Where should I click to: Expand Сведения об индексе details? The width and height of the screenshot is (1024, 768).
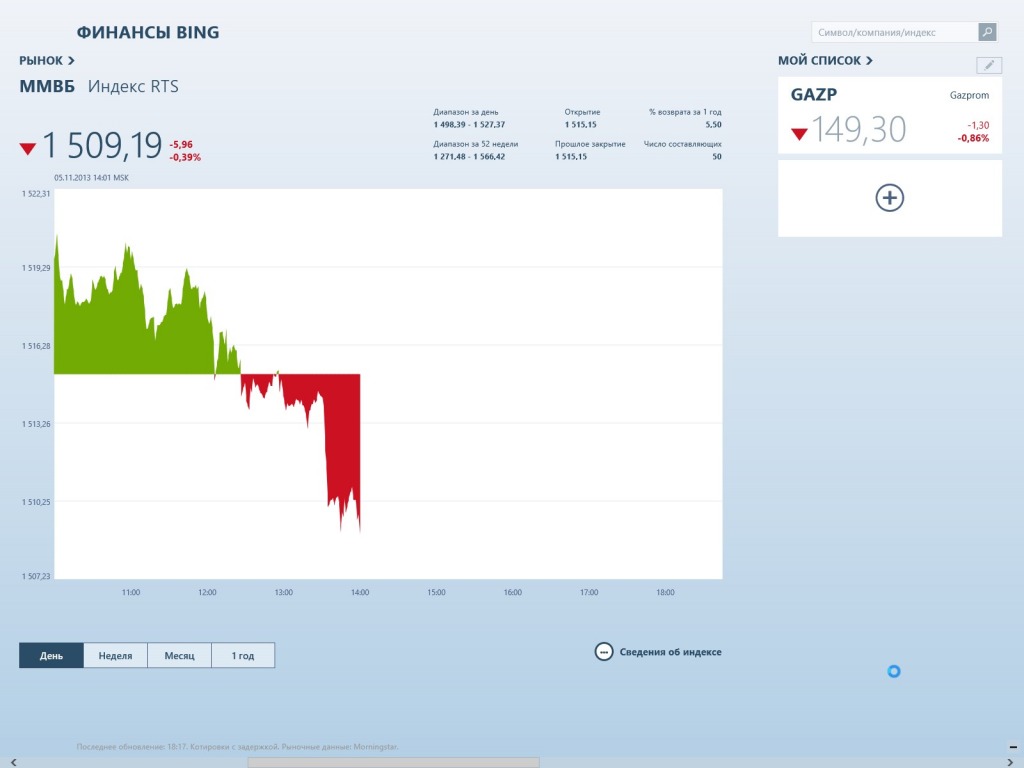pyautogui.click(x=658, y=652)
